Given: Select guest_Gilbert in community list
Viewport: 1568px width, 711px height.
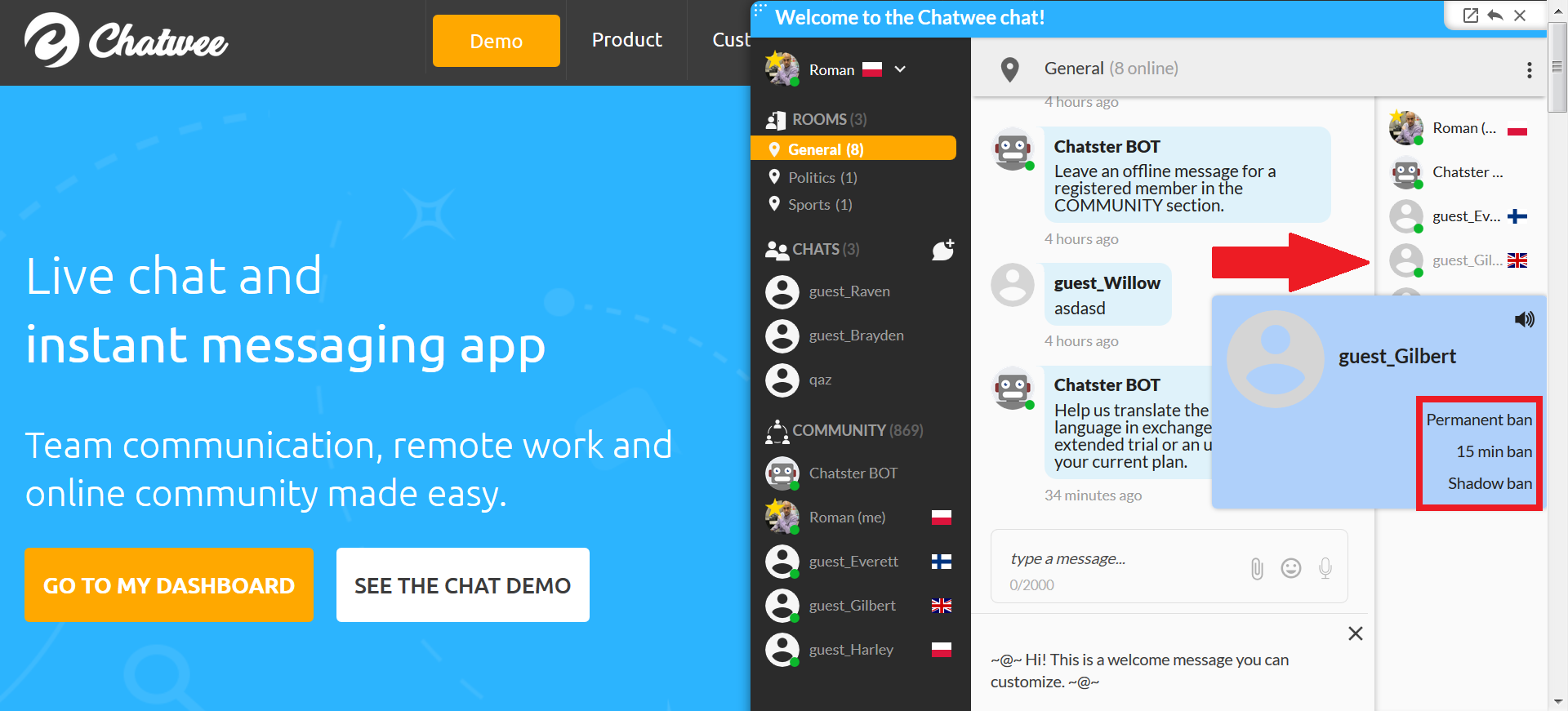Looking at the screenshot, I should (x=853, y=606).
